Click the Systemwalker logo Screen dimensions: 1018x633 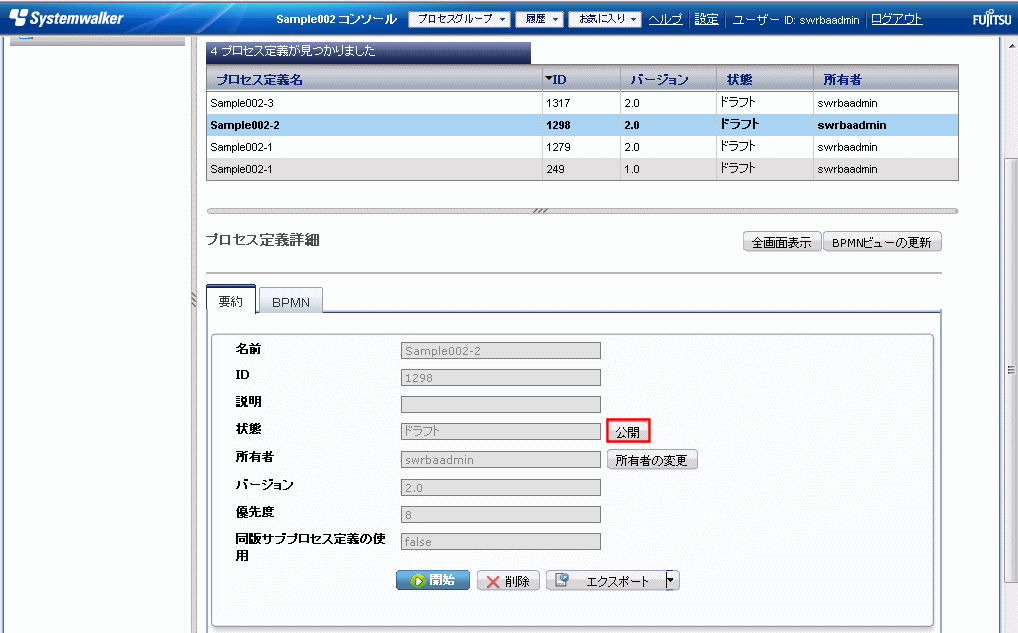click(66, 18)
